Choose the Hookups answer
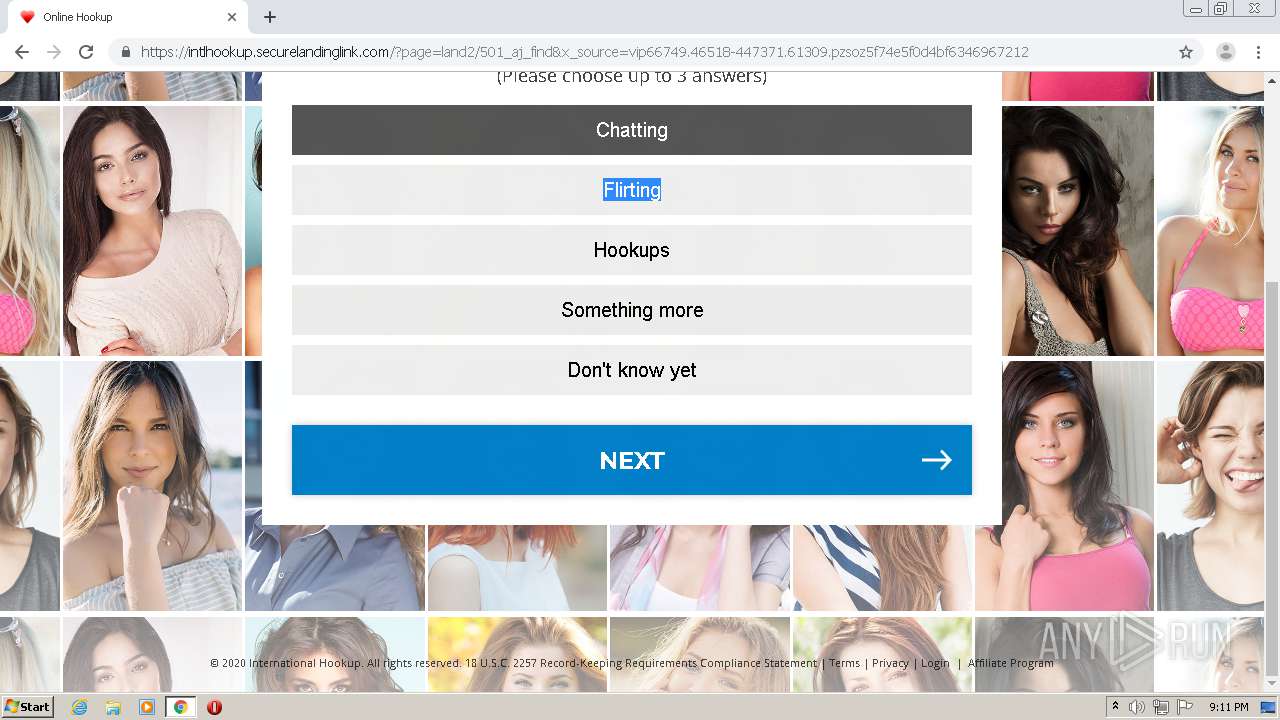 (632, 250)
